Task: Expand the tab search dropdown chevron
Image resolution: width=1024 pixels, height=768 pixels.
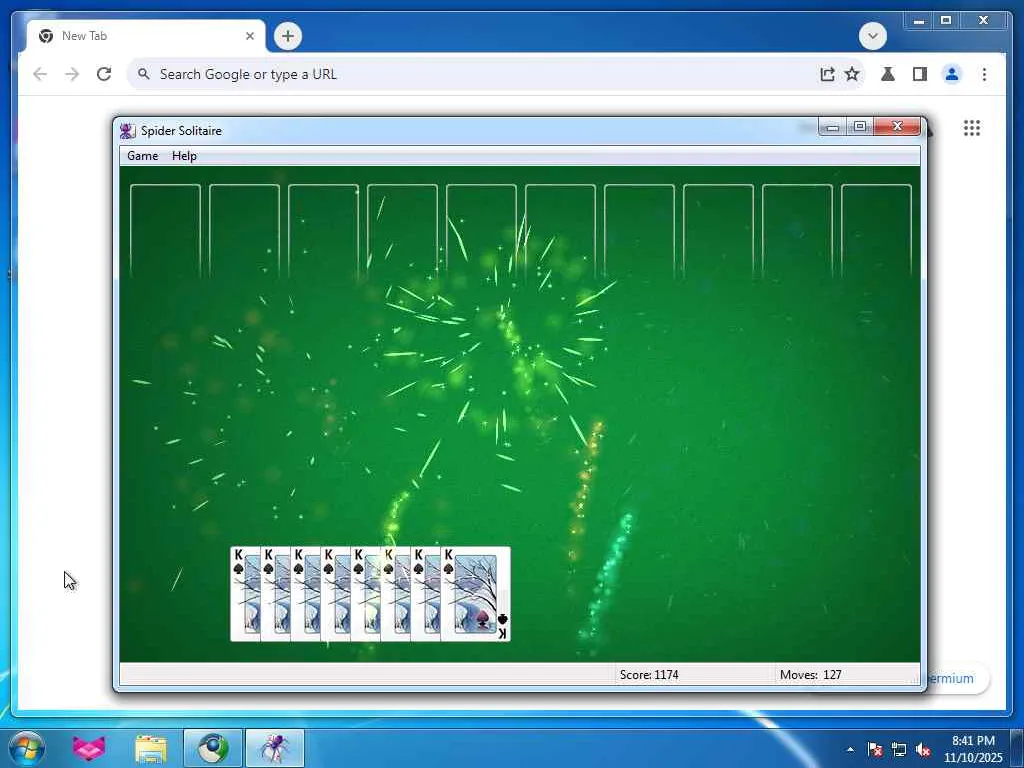Action: (872, 36)
